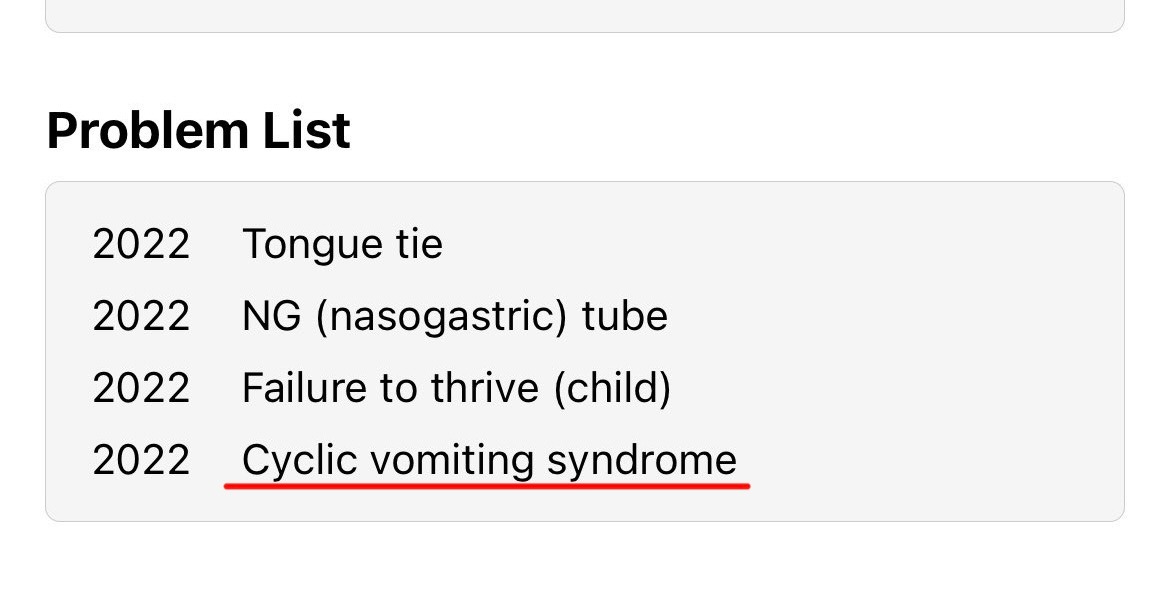Click the partially visible card above Problem List
The width and height of the screenshot is (1169, 592).
pyautogui.click(x=584, y=15)
